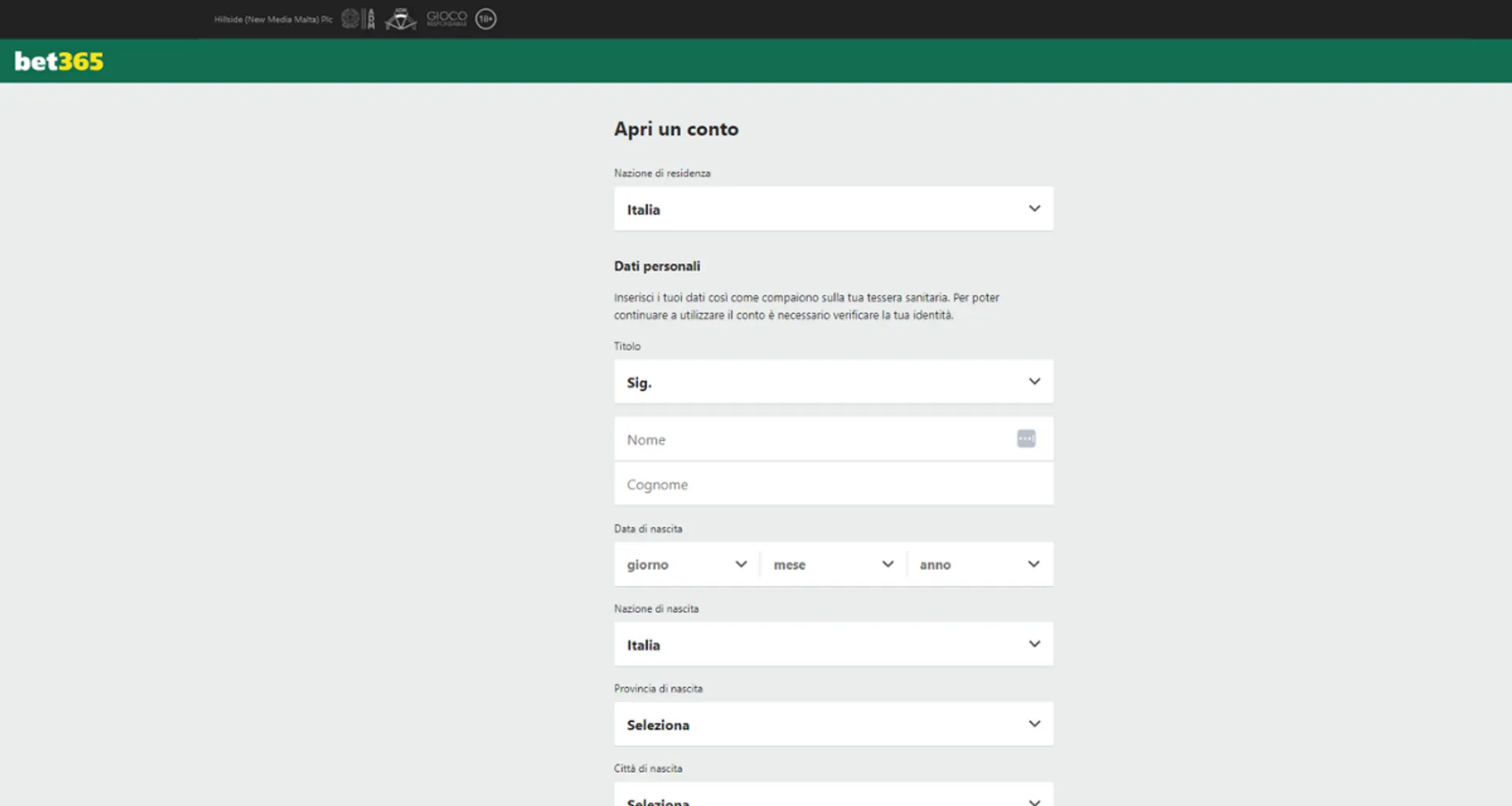Open the Nazione di residenza dropdown
1512x806 pixels.
(833, 209)
